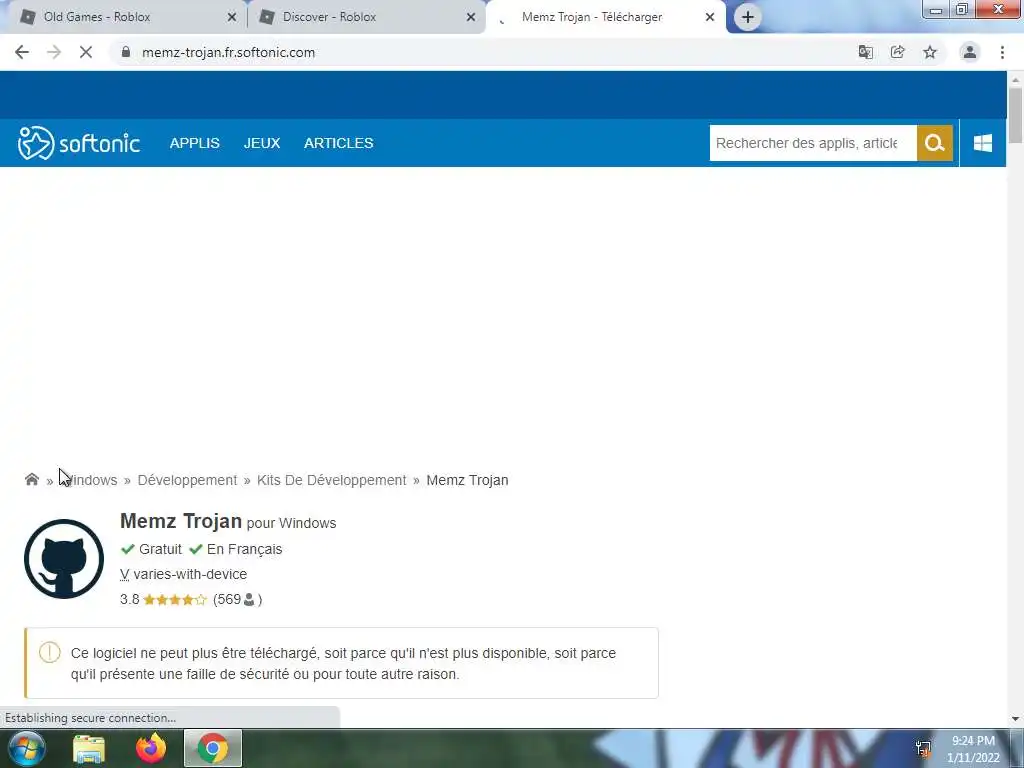This screenshot has height=768, width=1024.
Task: Click the En Français label
Action: point(244,549)
